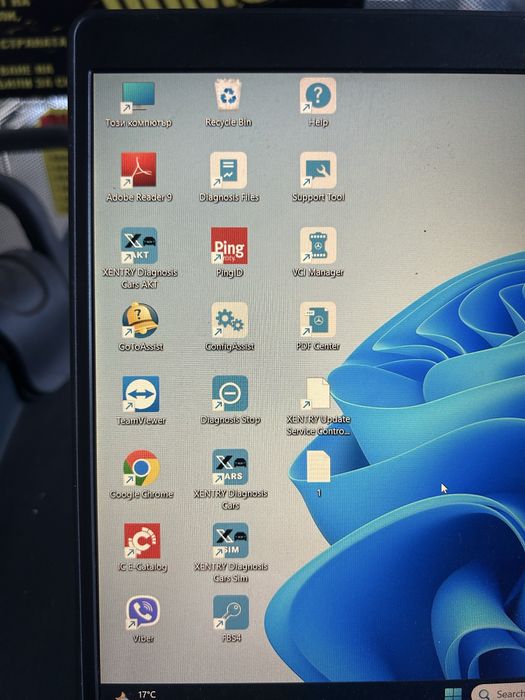
Task: Open the Help shortcut icon
Action: pos(318,96)
